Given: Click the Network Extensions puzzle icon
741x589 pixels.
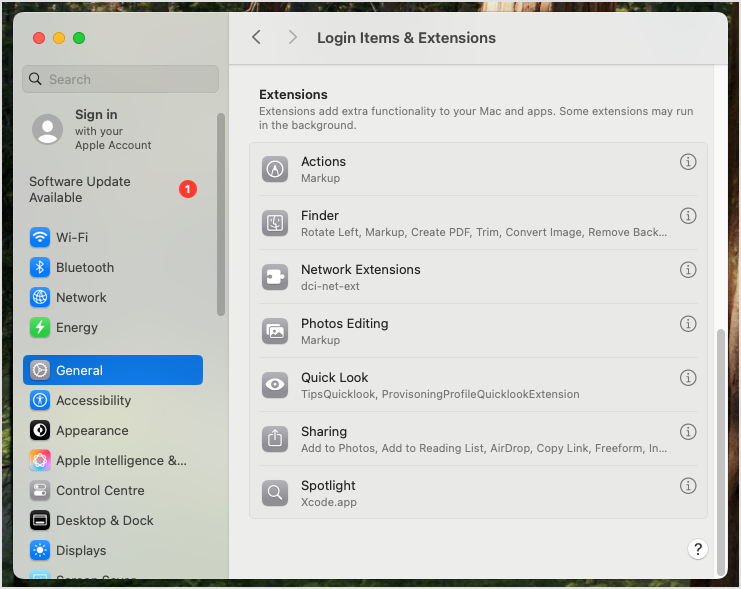Looking at the screenshot, I should click(275, 277).
